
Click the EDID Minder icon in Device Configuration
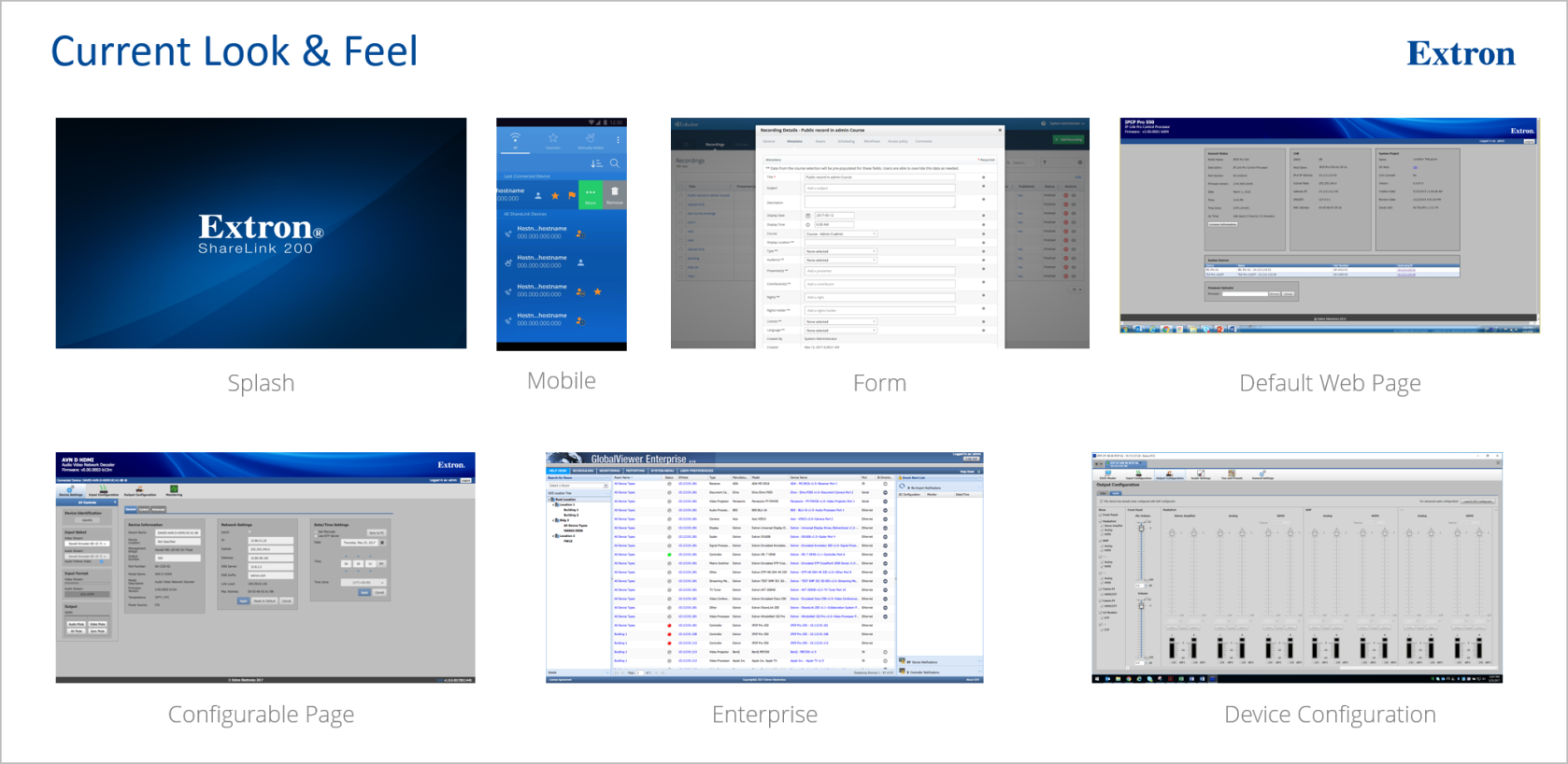coord(1108,474)
